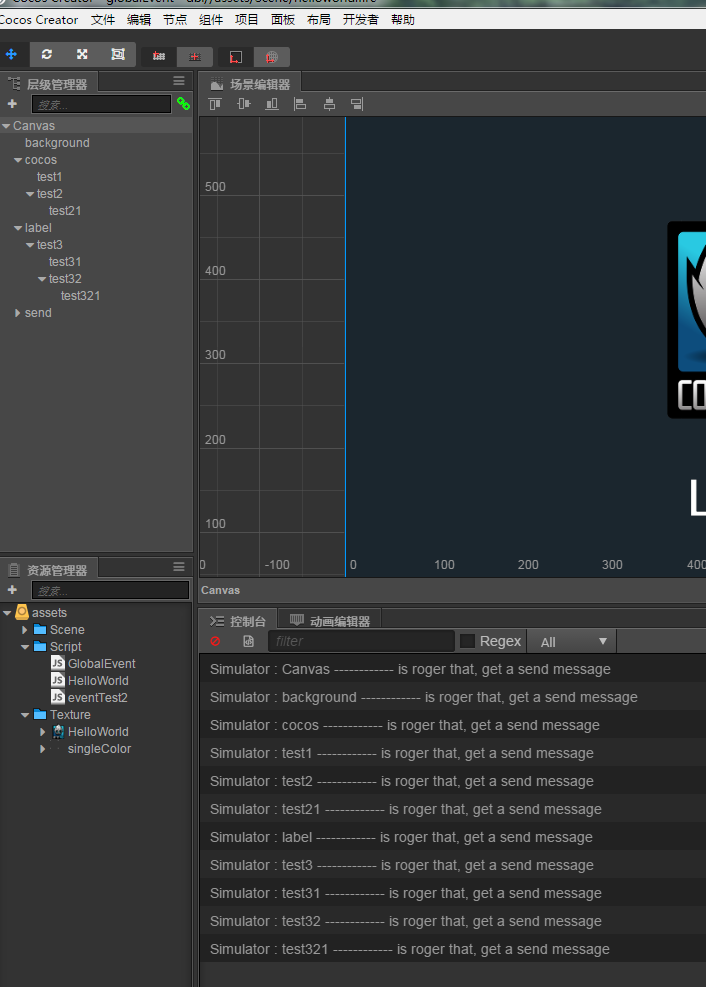Select the test21 node in hierarchy
This screenshot has width=706, height=987.
[x=65, y=211]
